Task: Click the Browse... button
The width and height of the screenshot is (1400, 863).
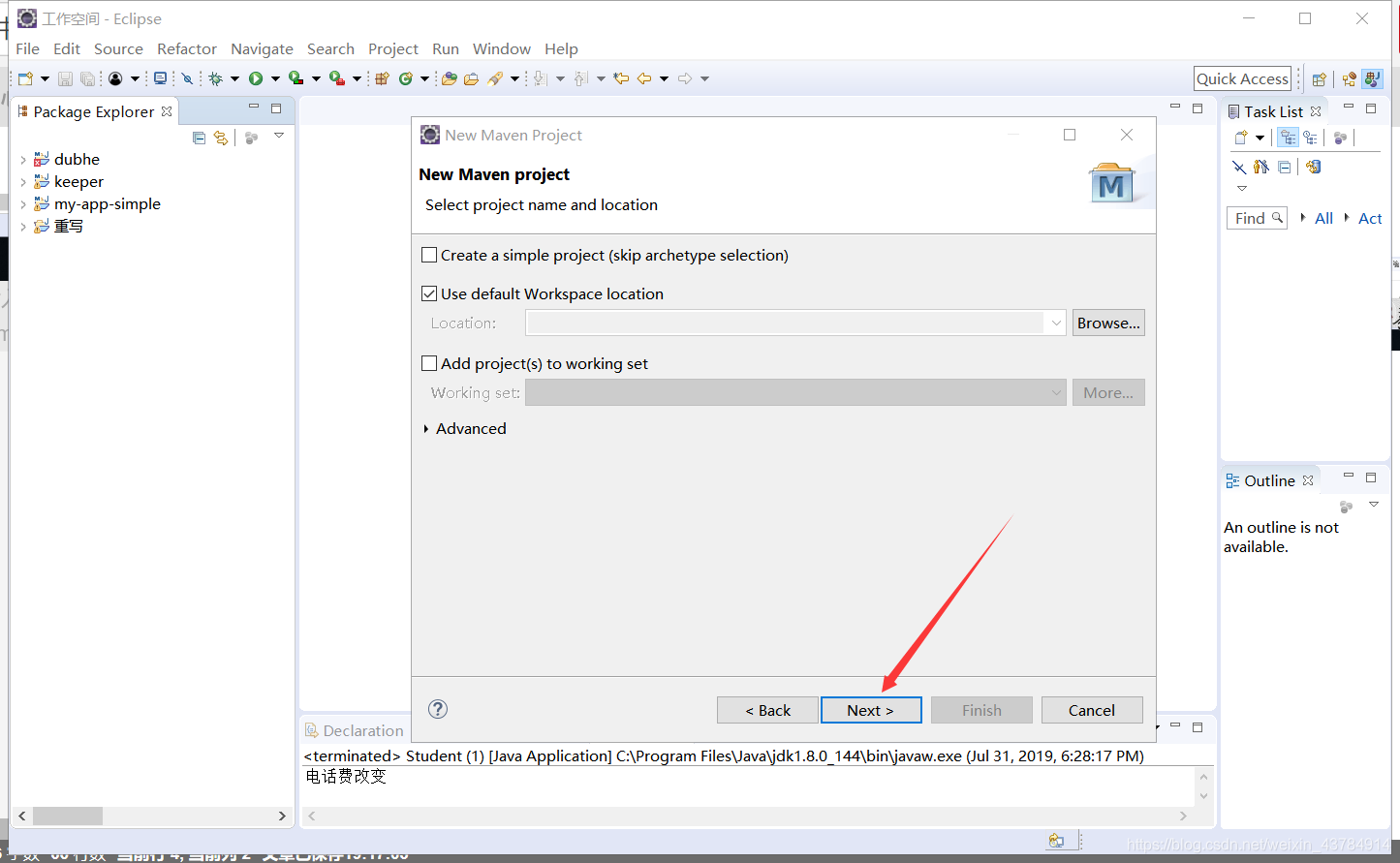Action: (x=1108, y=323)
